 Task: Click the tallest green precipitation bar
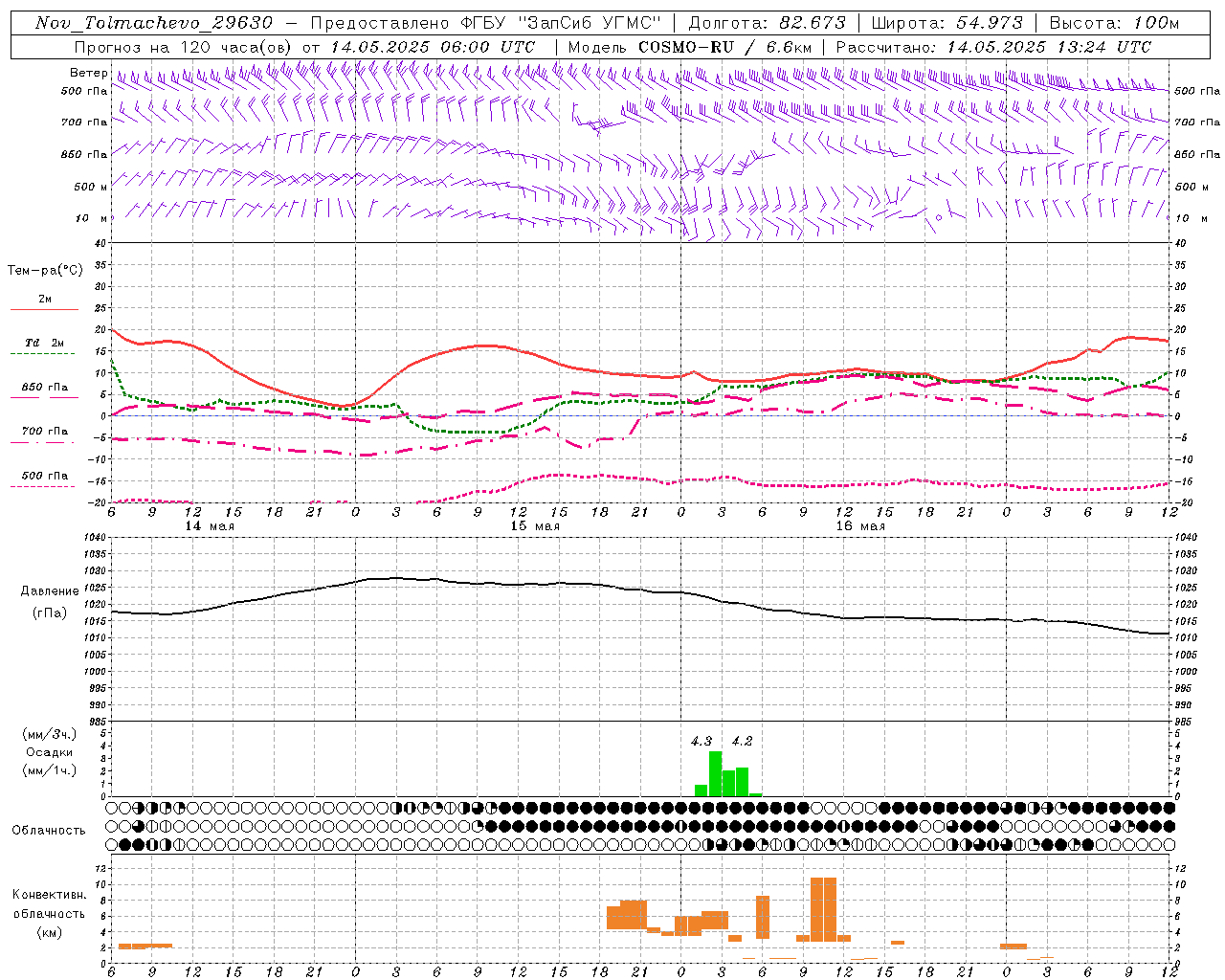click(715, 774)
